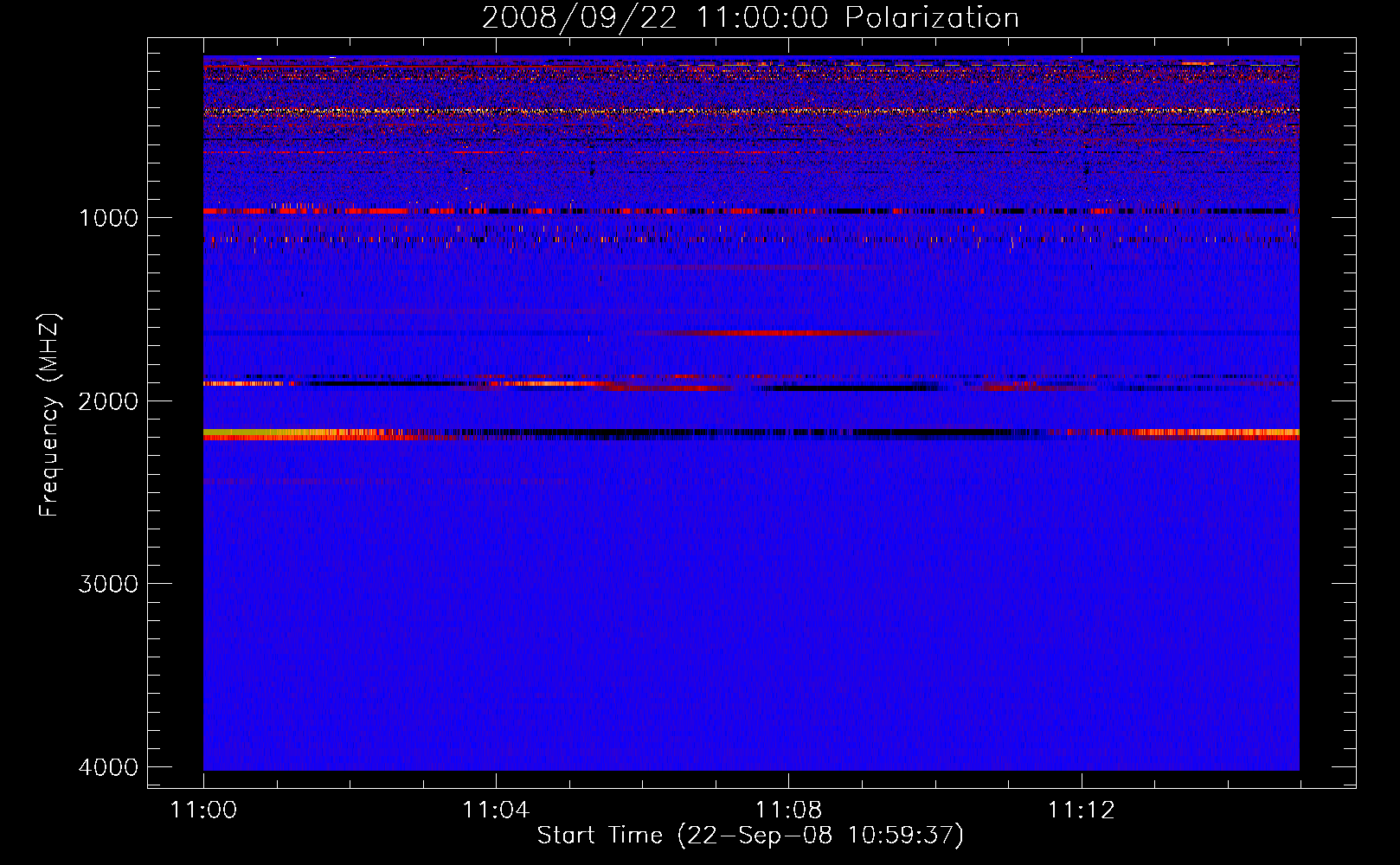Image resolution: width=1400 pixels, height=865 pixels.
Task: Click the 11:00 time tick label
Action: (203, 810)
